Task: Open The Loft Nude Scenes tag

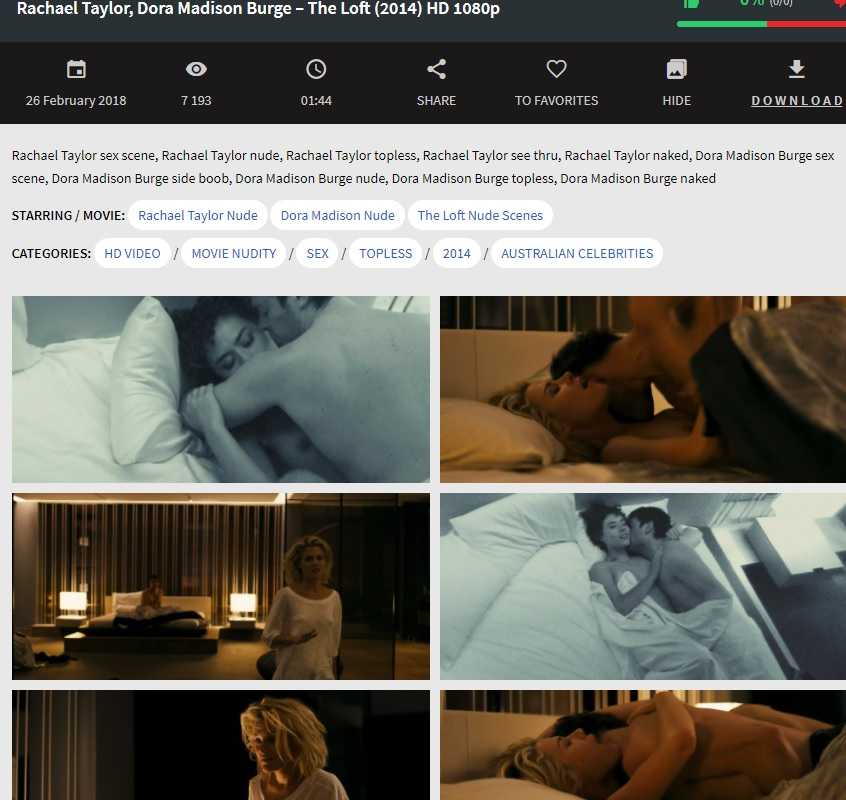Action: (480, 216)
